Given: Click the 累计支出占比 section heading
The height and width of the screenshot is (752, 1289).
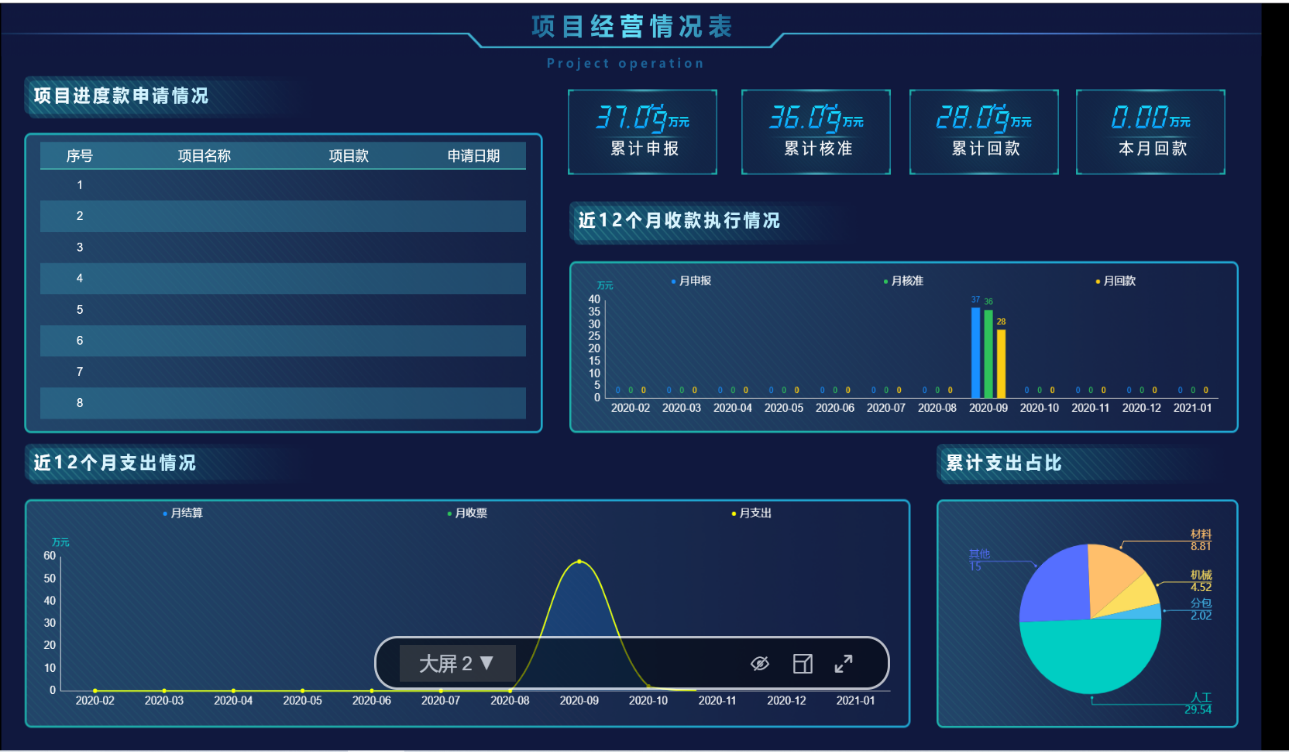Looking at the screenshot, I should (x=1004, y=463).
